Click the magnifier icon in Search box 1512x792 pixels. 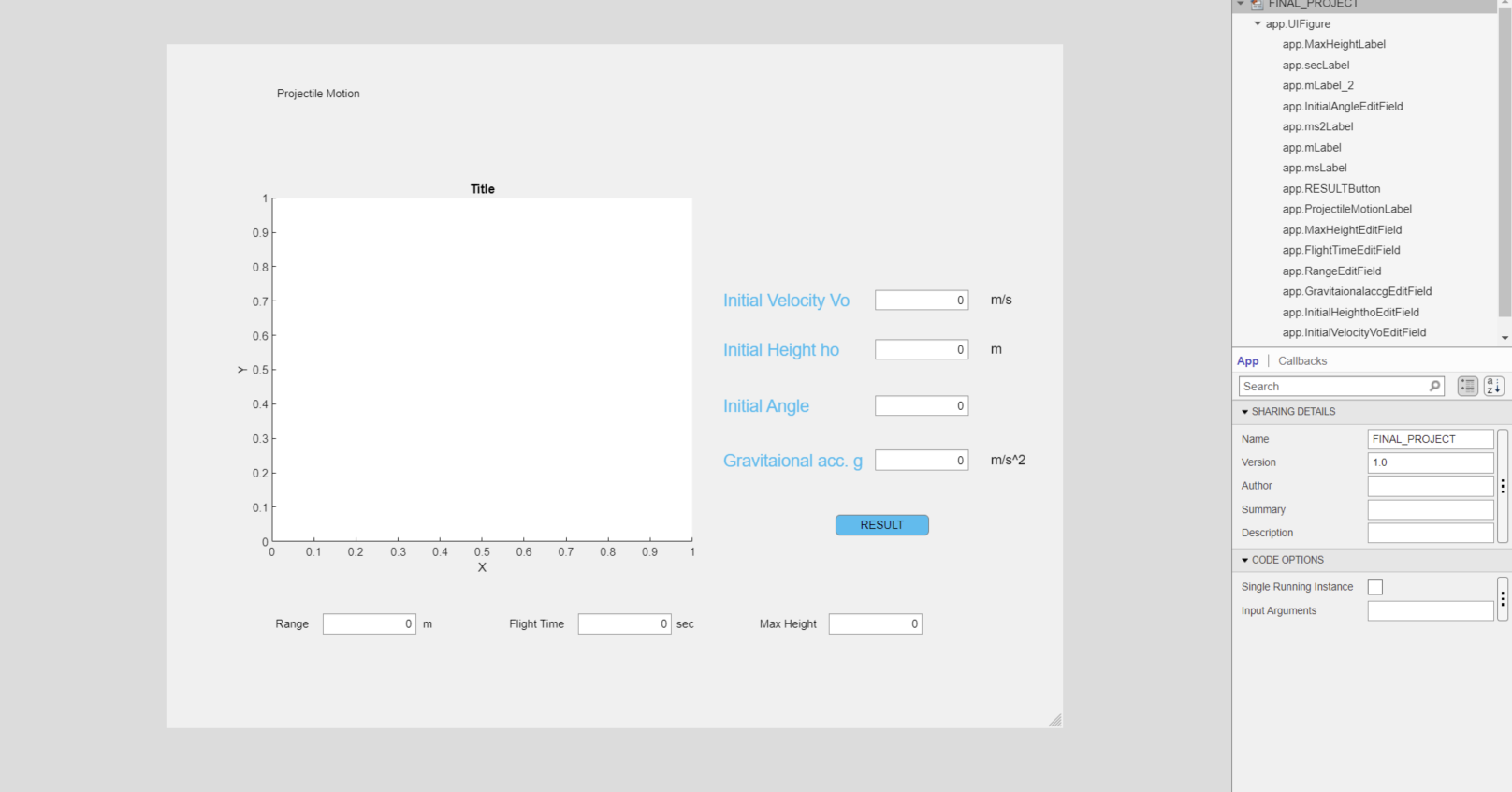click(1434, 386)
